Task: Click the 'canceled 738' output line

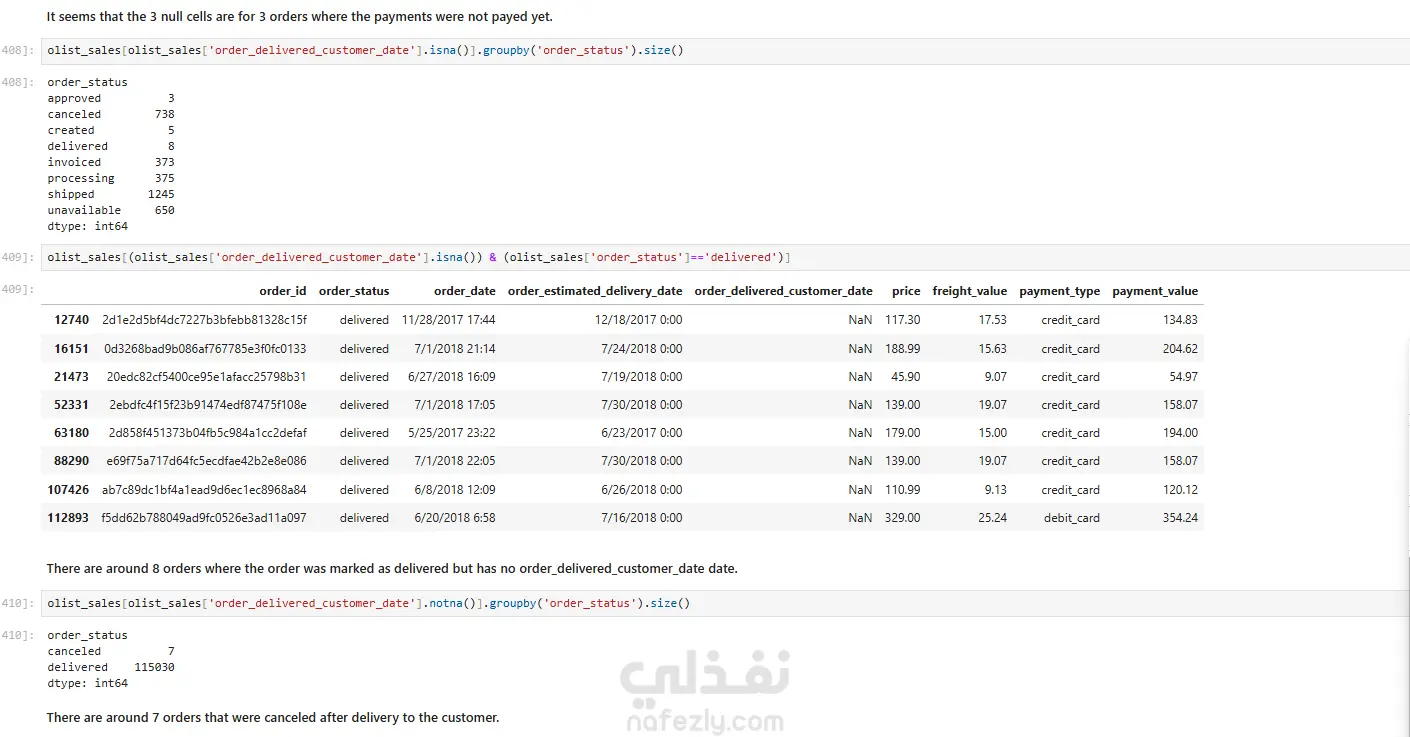Action: [111, 114]
